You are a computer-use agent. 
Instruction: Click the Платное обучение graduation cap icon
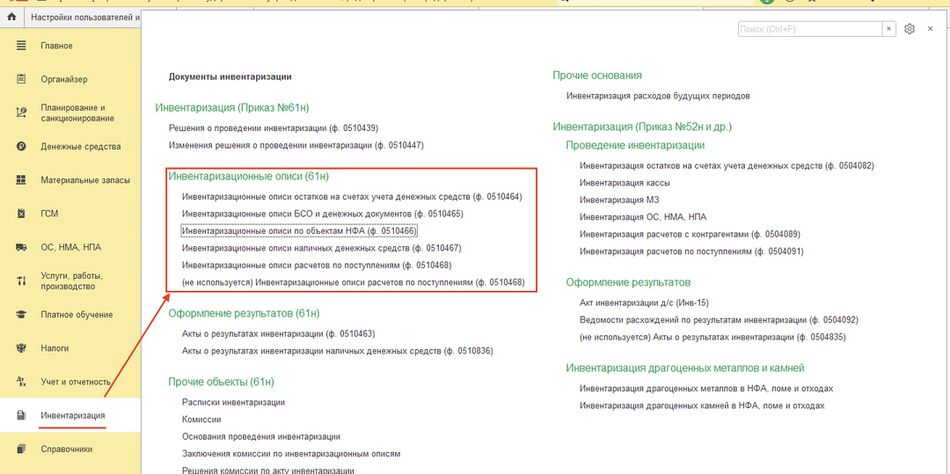(x=20, y=314)
